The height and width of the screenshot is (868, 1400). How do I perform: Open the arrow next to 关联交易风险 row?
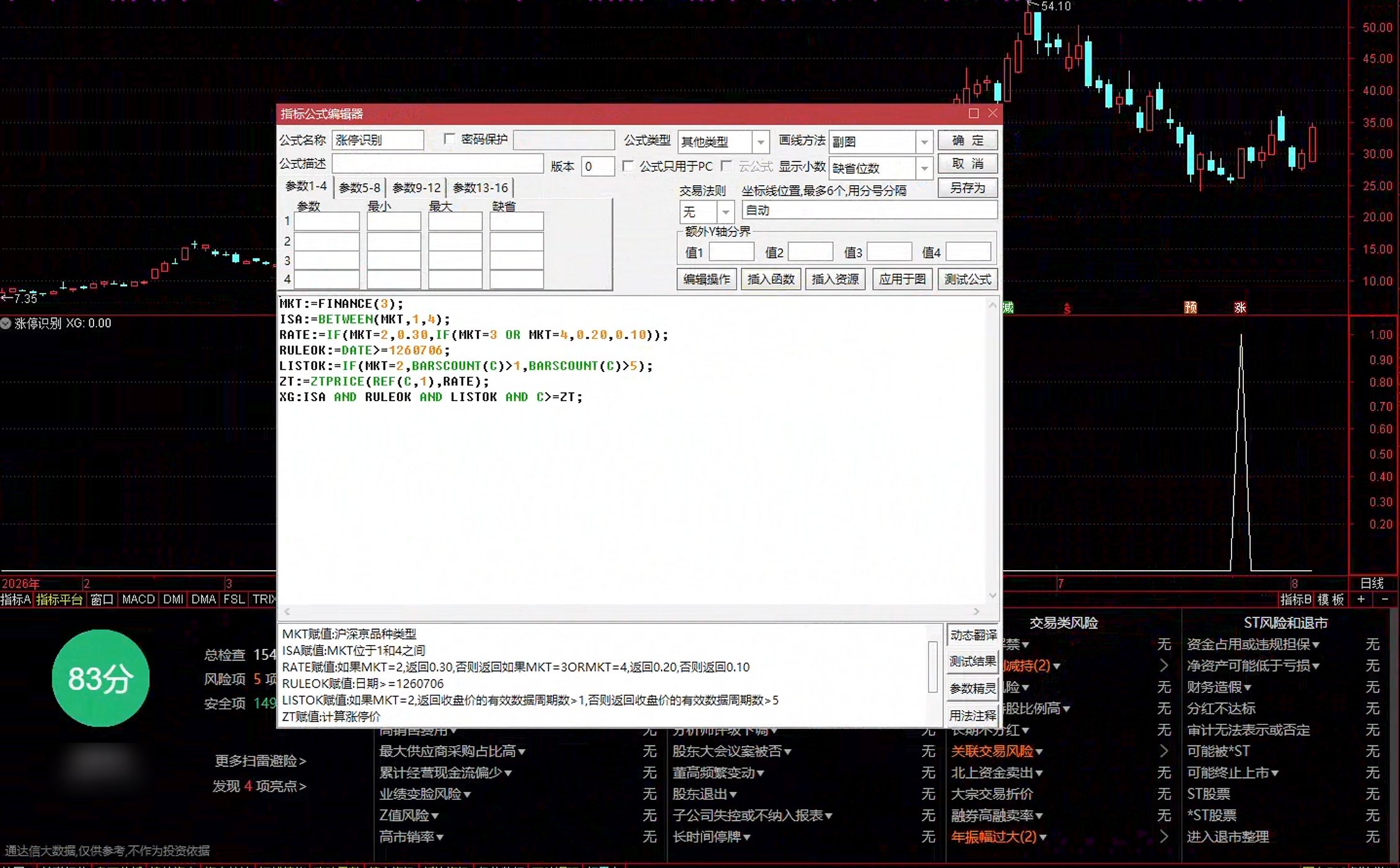(1163, 751)
